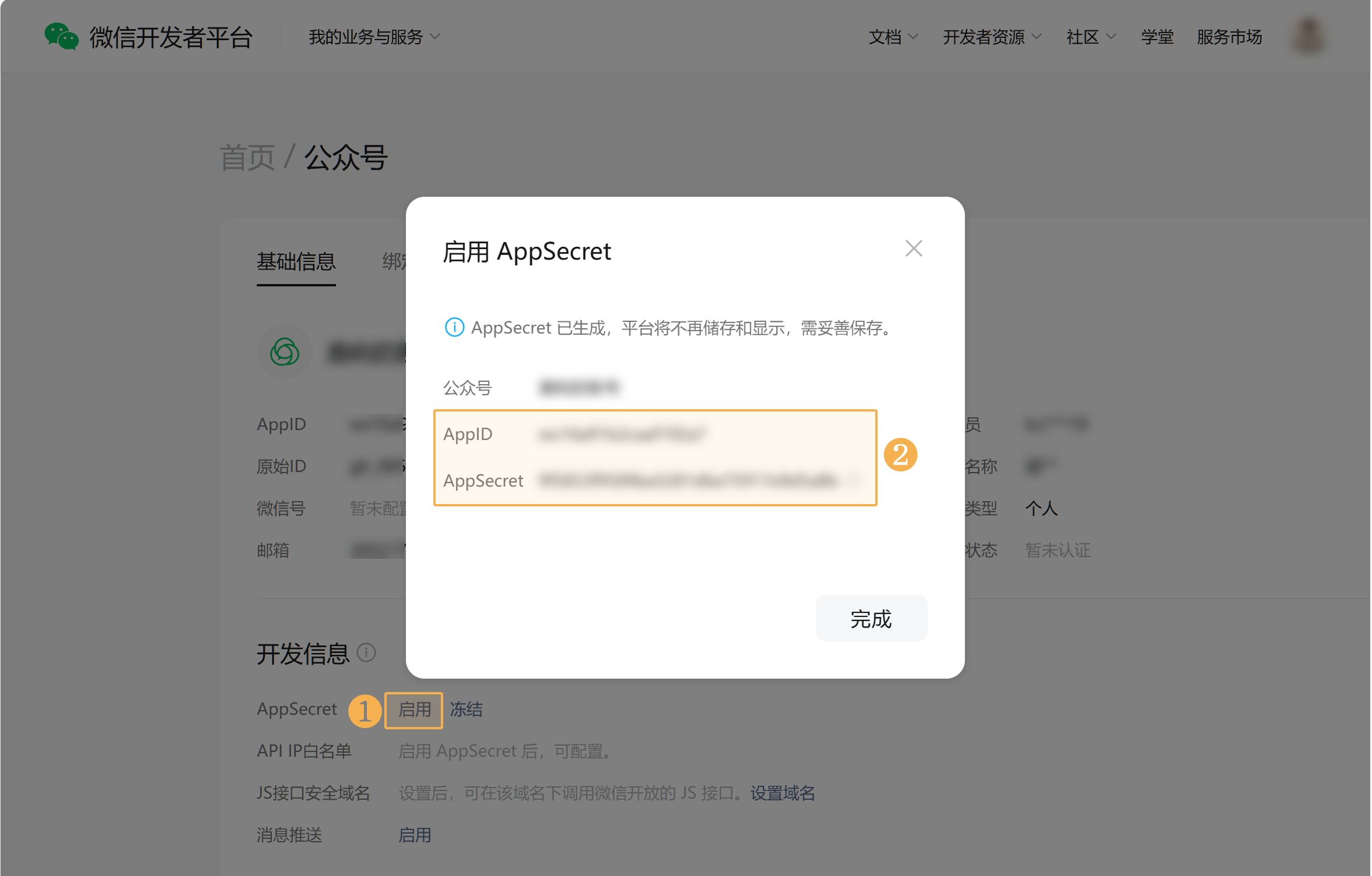Go to 学堂 in the top navigation

[x=1157, y=37]
